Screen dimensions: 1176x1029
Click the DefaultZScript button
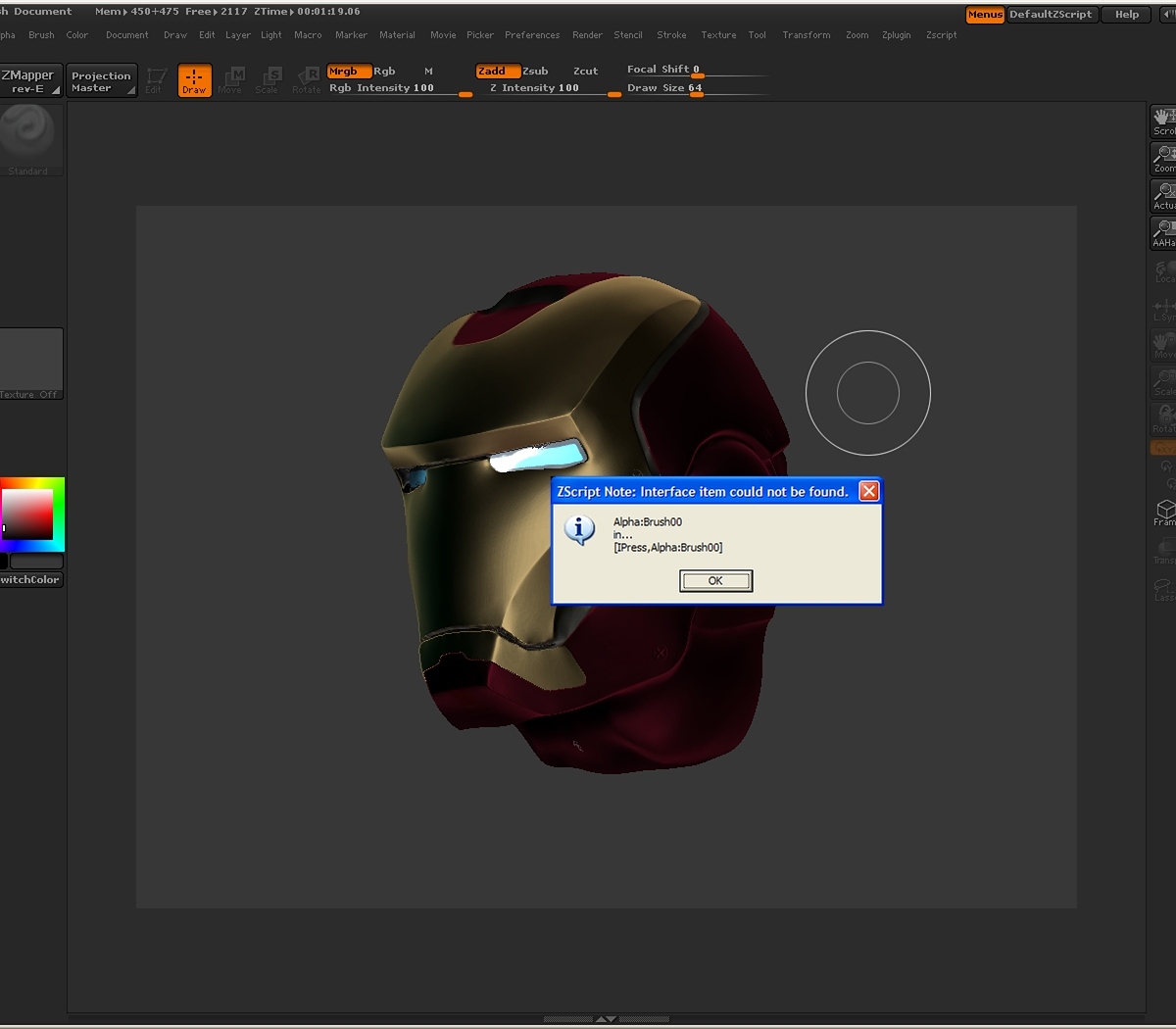(1051, 15)
